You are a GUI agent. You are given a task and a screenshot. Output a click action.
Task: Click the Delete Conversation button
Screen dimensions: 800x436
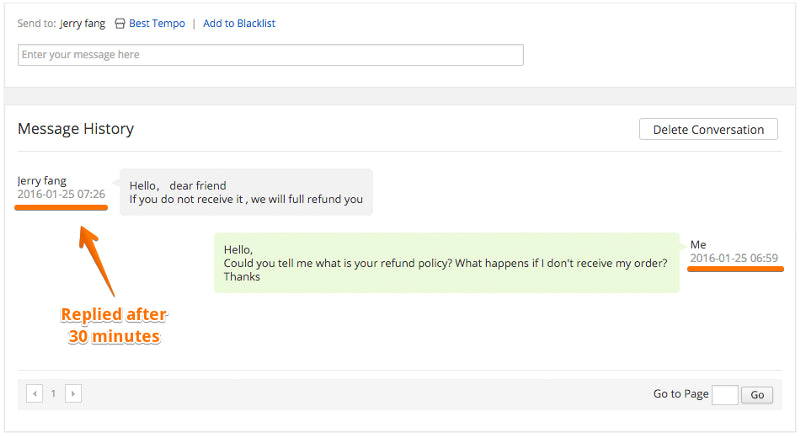(x=708, y=130)
